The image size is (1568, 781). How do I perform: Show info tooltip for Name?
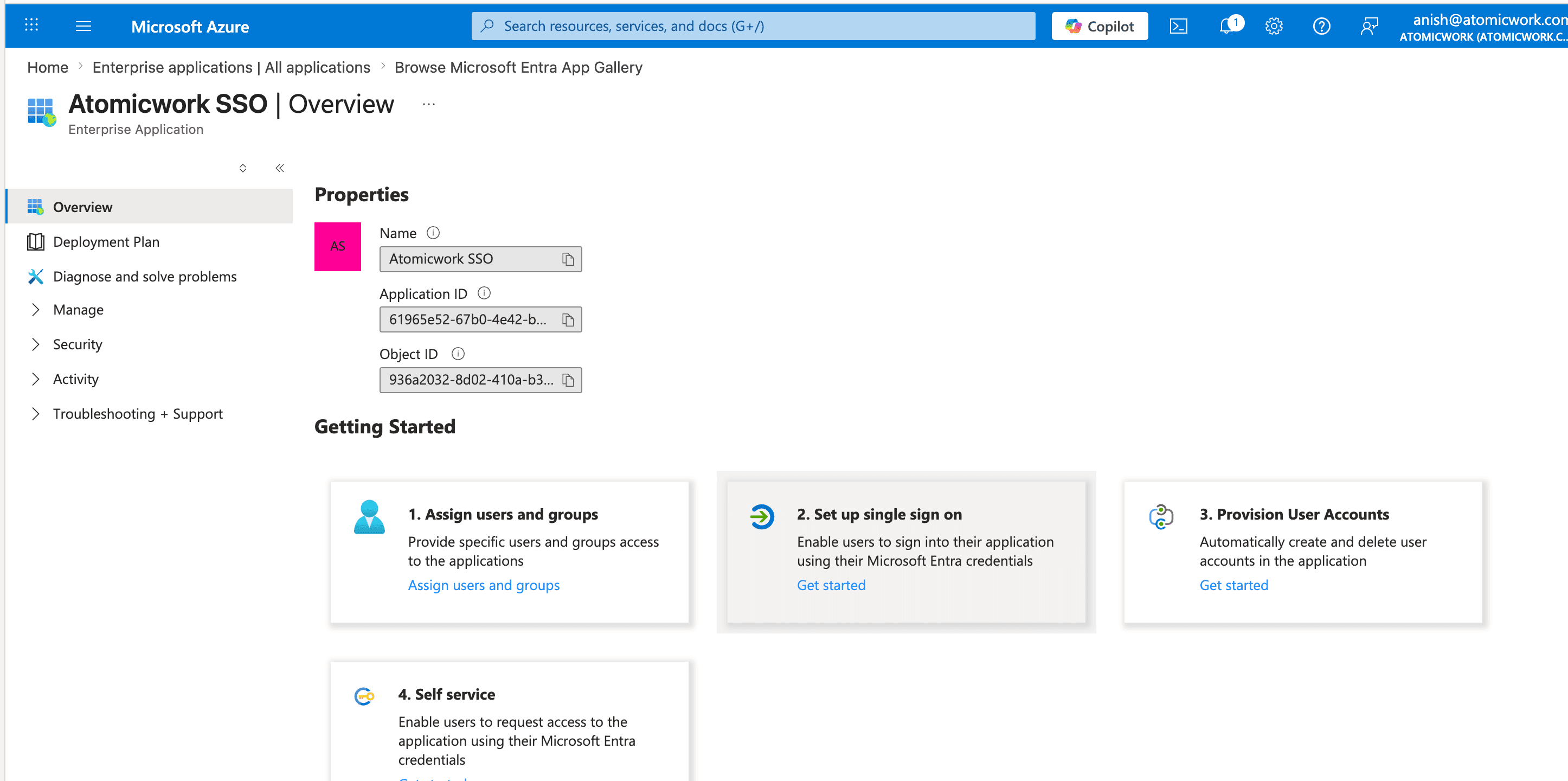[x=433, y=233]
